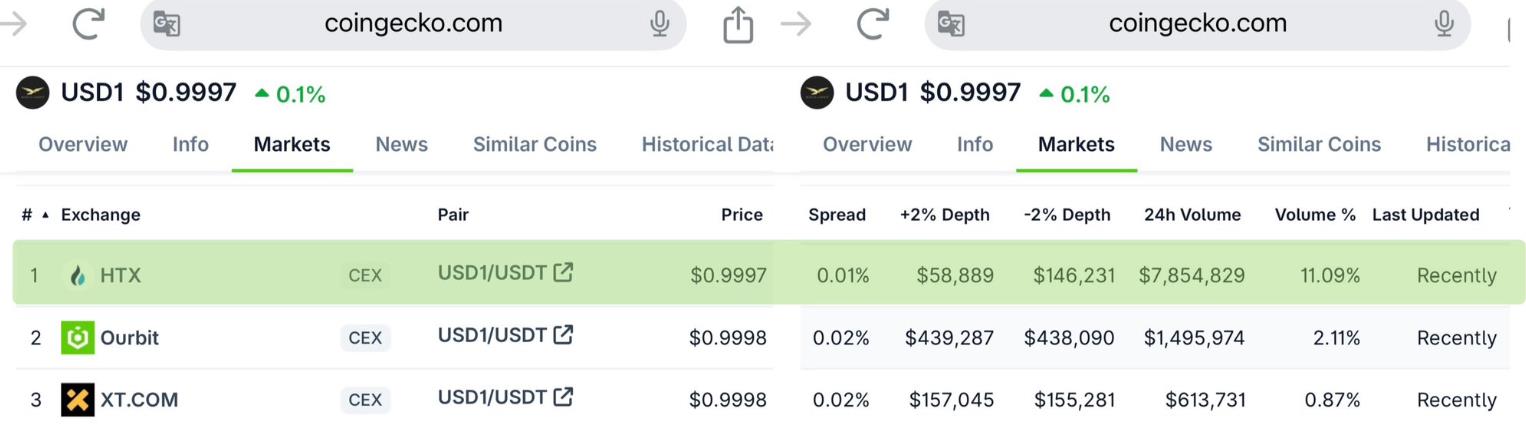Open the share icon beside address bar

click(738, 25)
